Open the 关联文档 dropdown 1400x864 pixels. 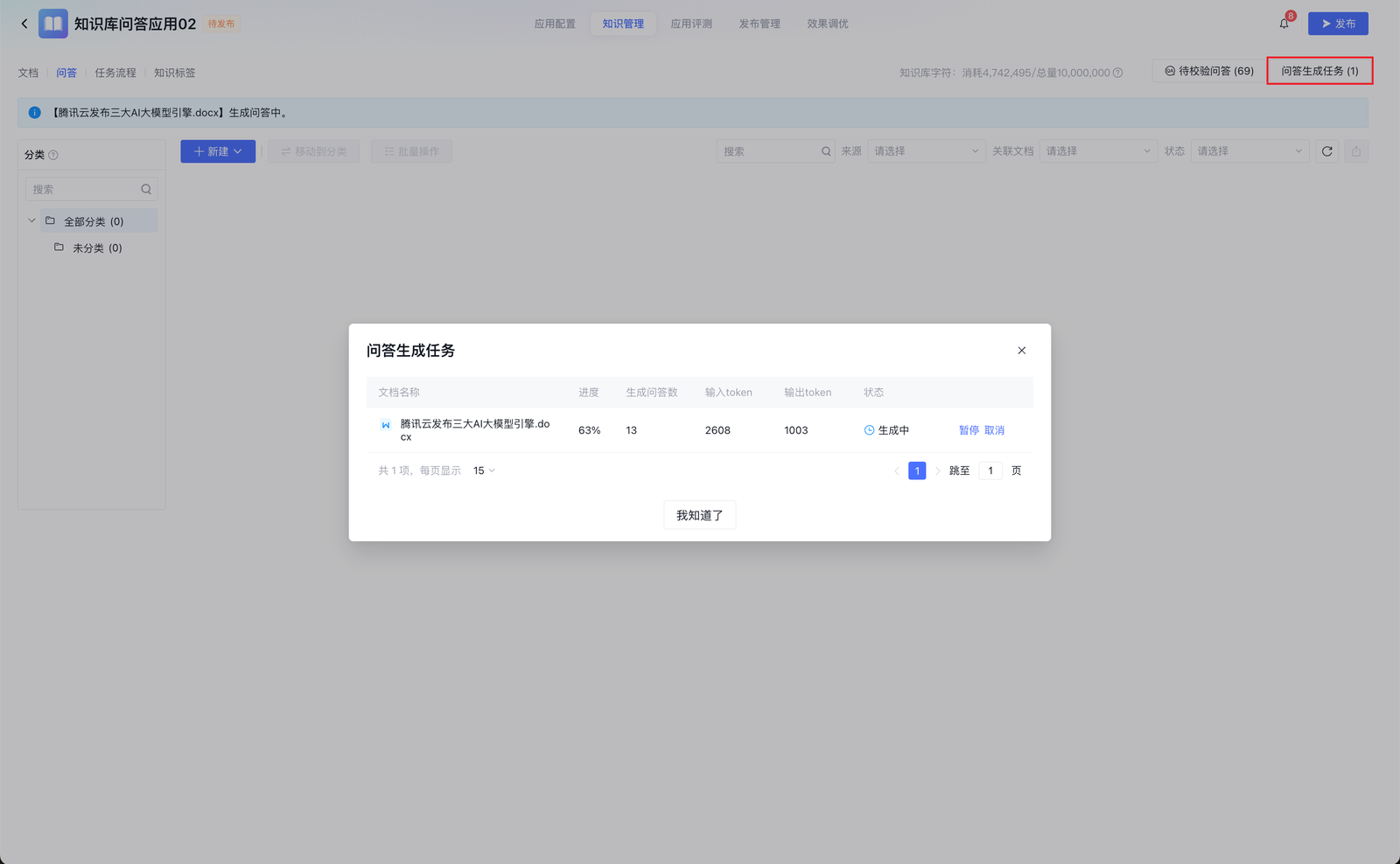(x=1098, y=151)
